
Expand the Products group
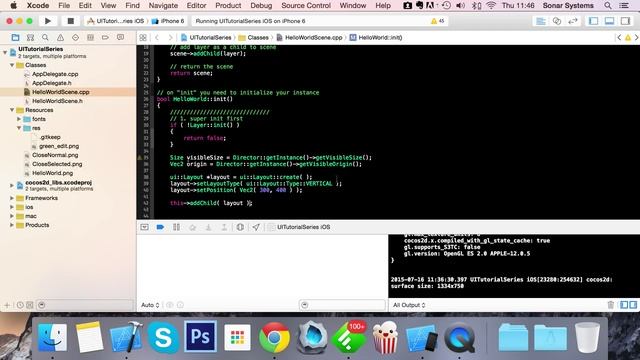(x=12, y=225)
